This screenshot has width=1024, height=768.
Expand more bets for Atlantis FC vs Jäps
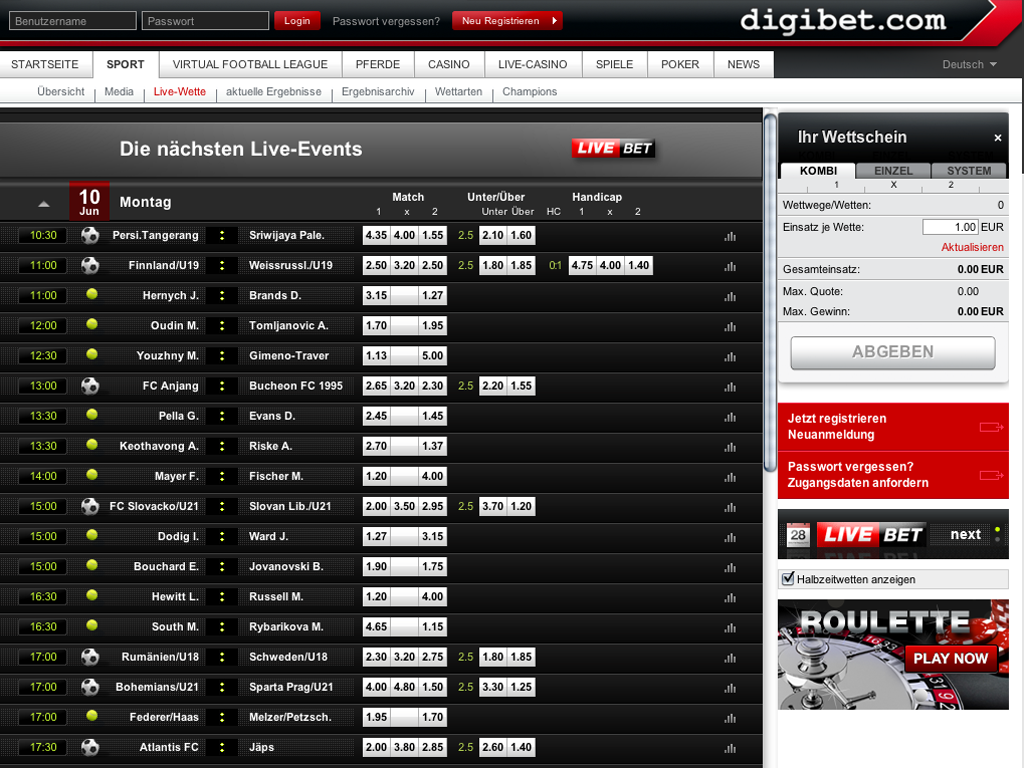pos(222,747)
